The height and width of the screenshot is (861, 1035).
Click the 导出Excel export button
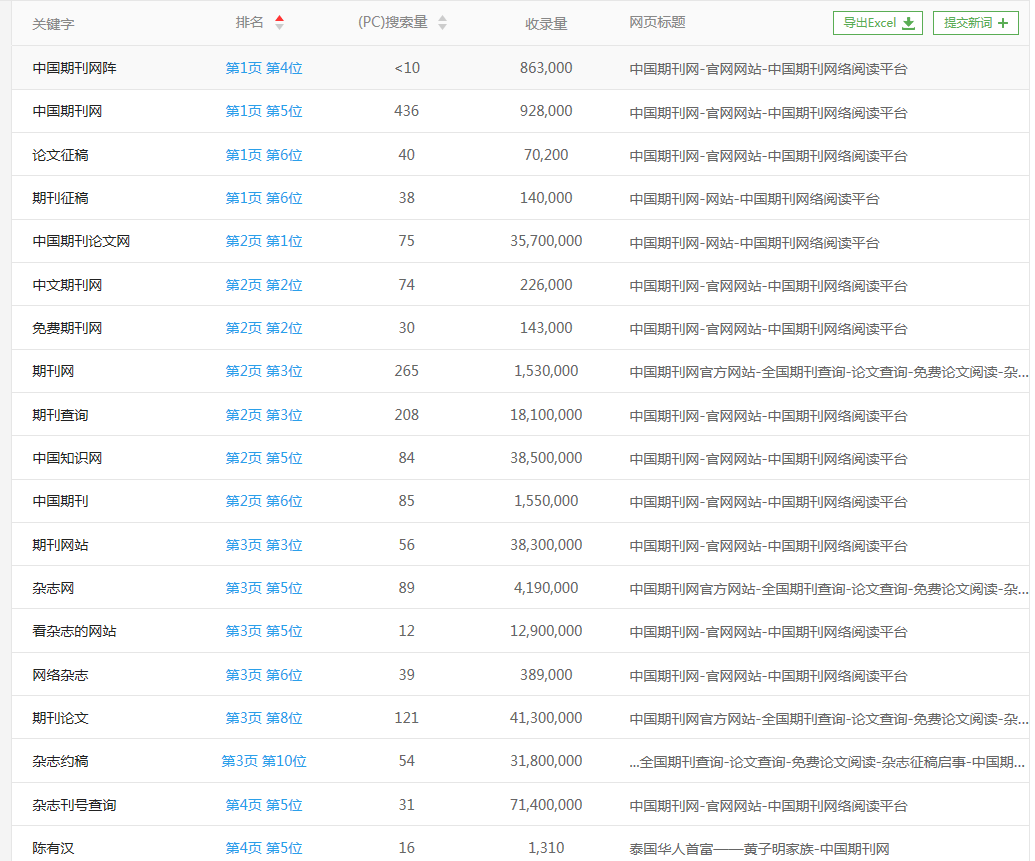click(877, 22)
